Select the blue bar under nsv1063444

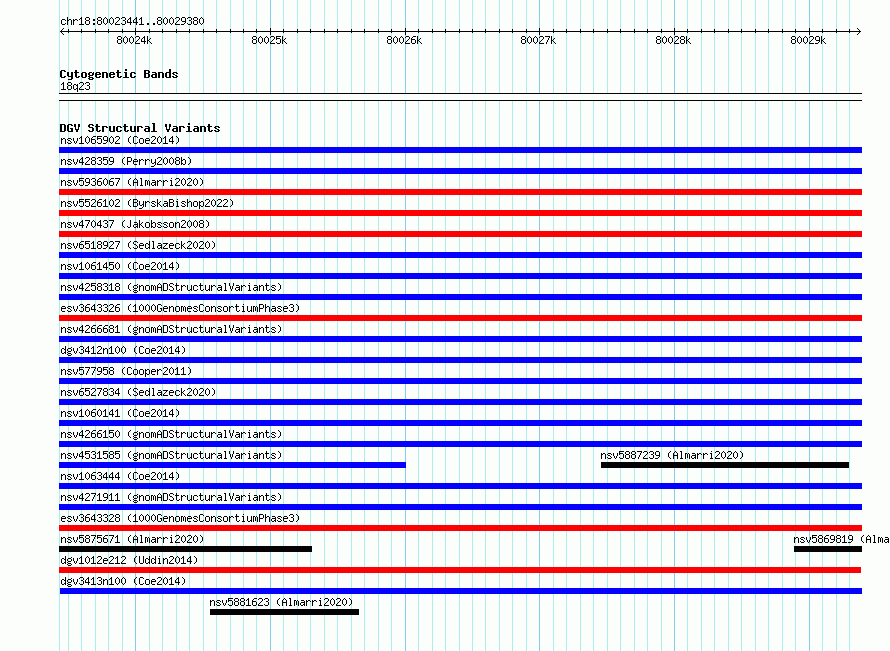pos(460,486)
